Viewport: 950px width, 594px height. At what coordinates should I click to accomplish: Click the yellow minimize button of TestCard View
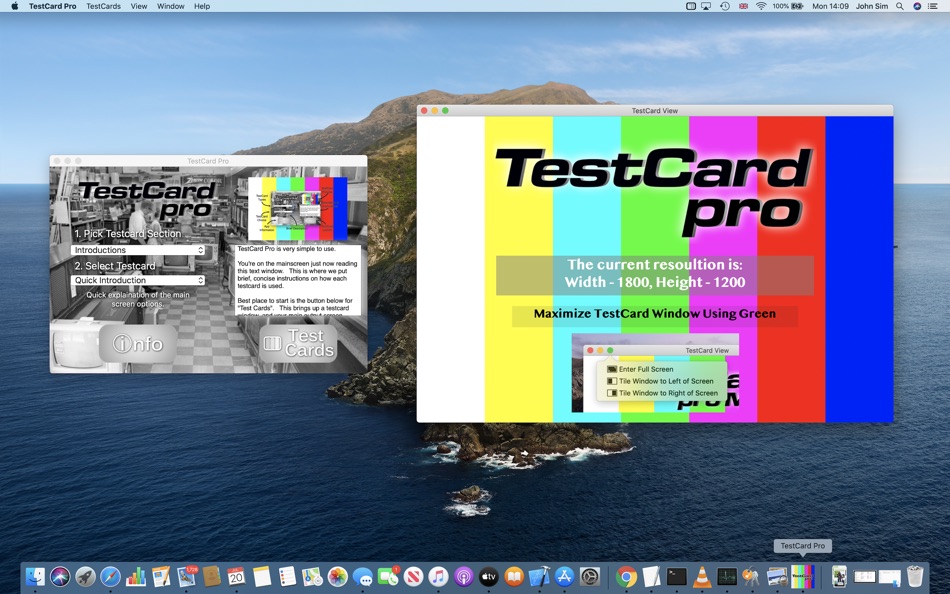(x=434, y=110)
